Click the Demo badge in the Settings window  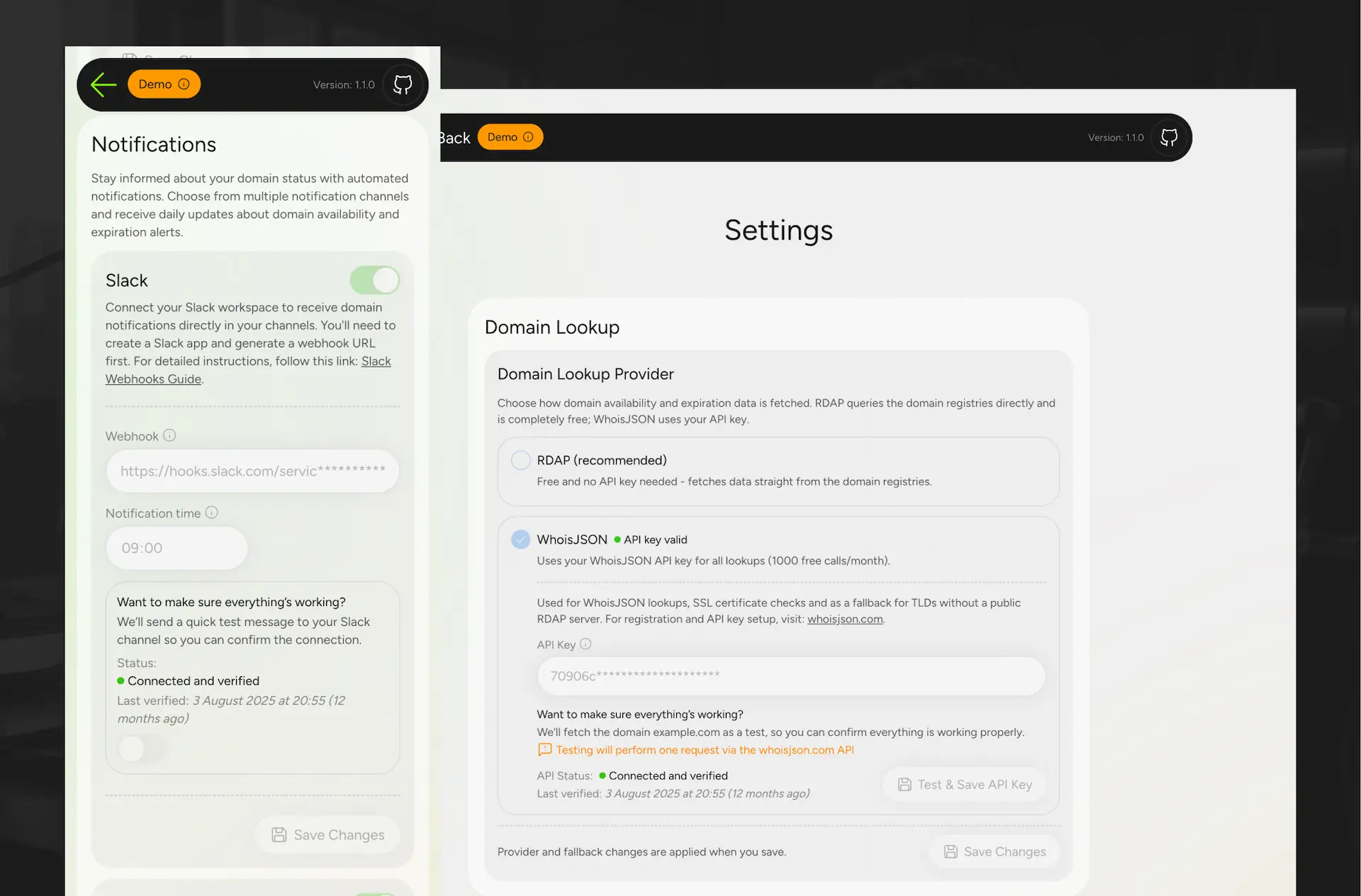[510, 137]
